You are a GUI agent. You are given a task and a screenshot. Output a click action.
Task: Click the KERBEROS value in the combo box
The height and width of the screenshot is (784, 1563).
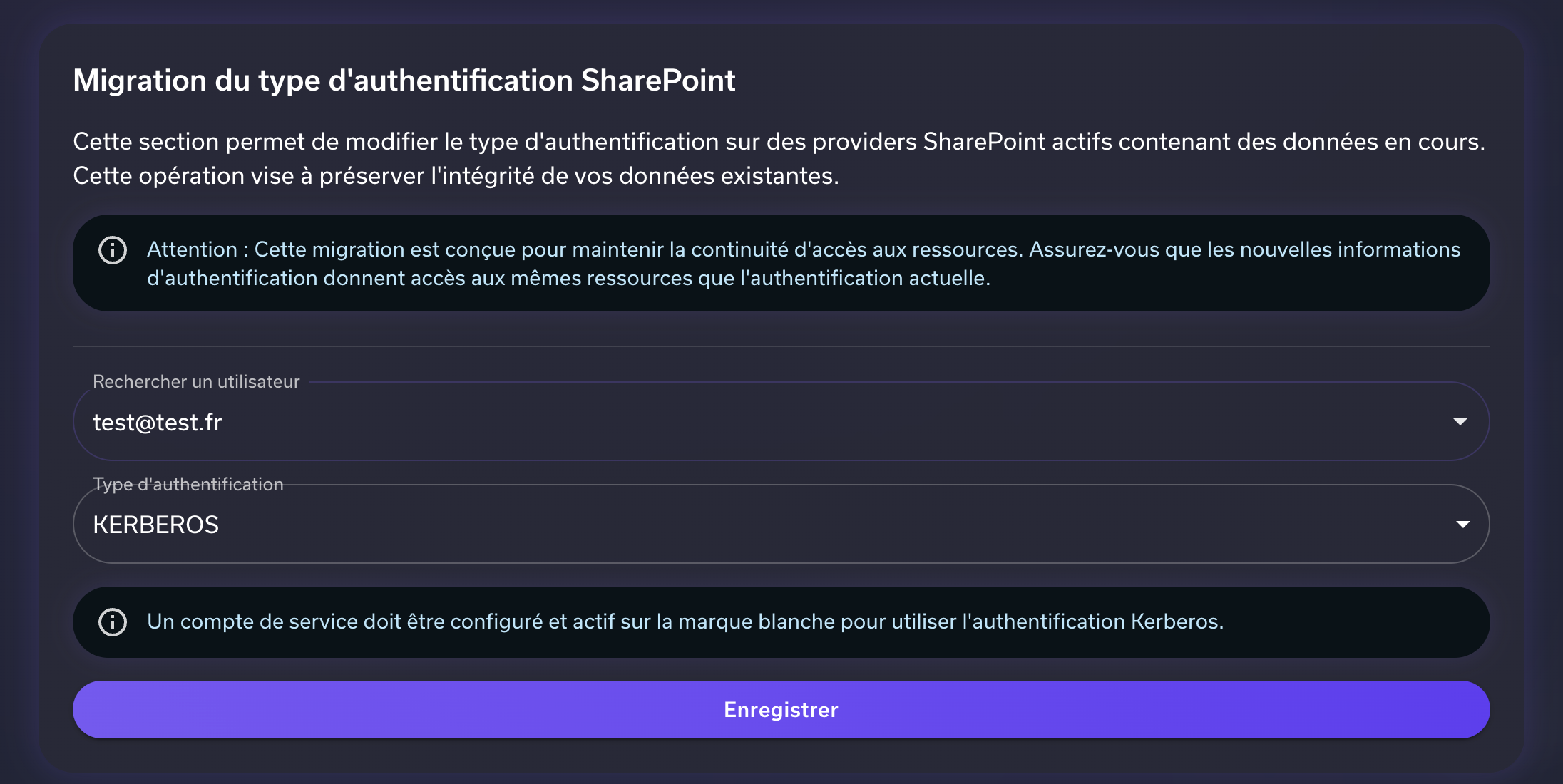click(156, 525)
